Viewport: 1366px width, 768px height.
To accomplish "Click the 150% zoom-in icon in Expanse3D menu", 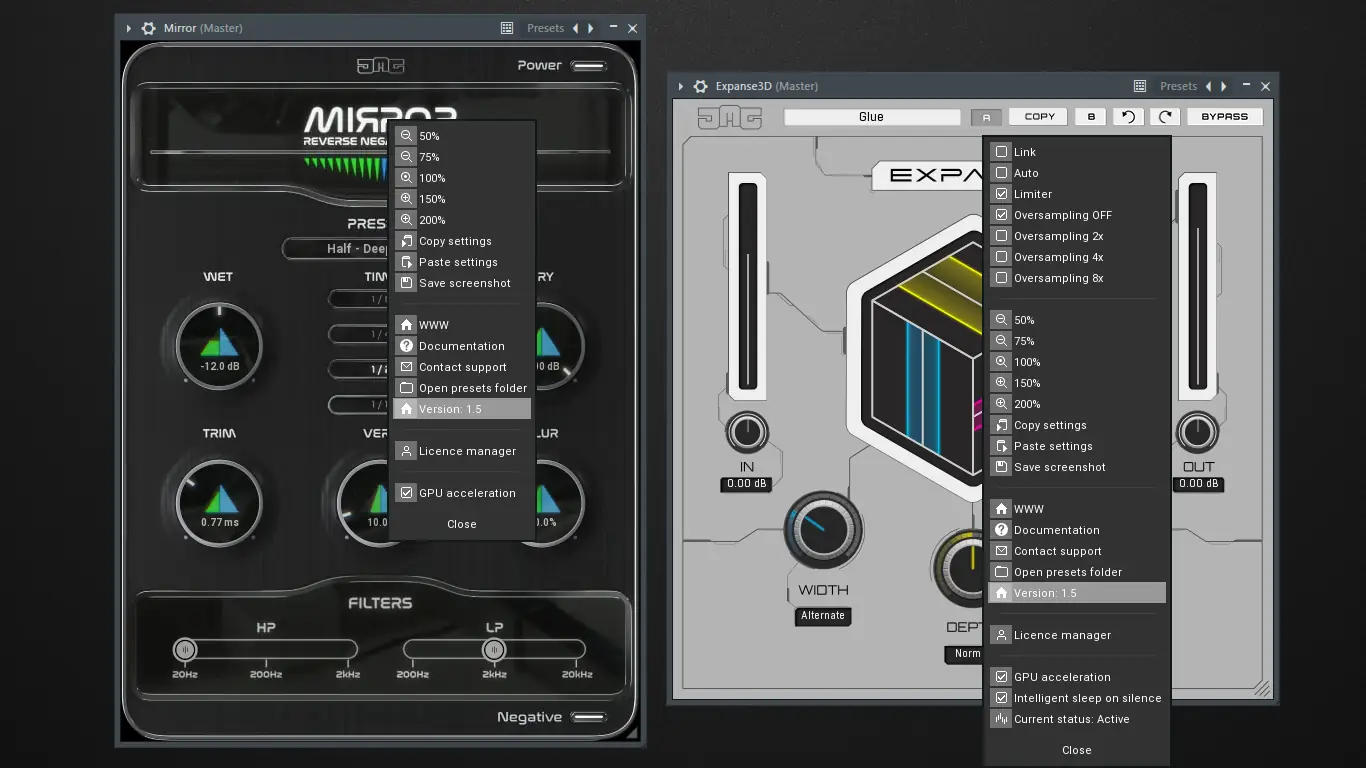I will (x=1001, y=383).
